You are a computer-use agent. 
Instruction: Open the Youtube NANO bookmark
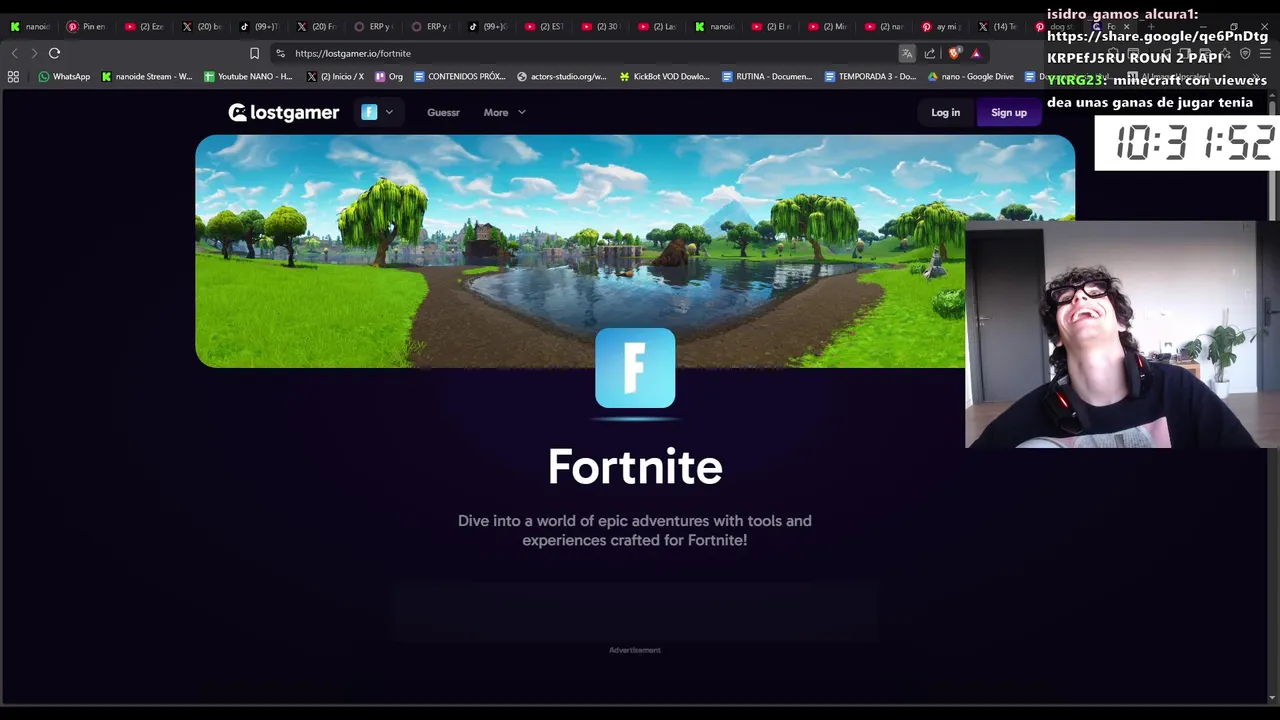[x=248, y=76]
